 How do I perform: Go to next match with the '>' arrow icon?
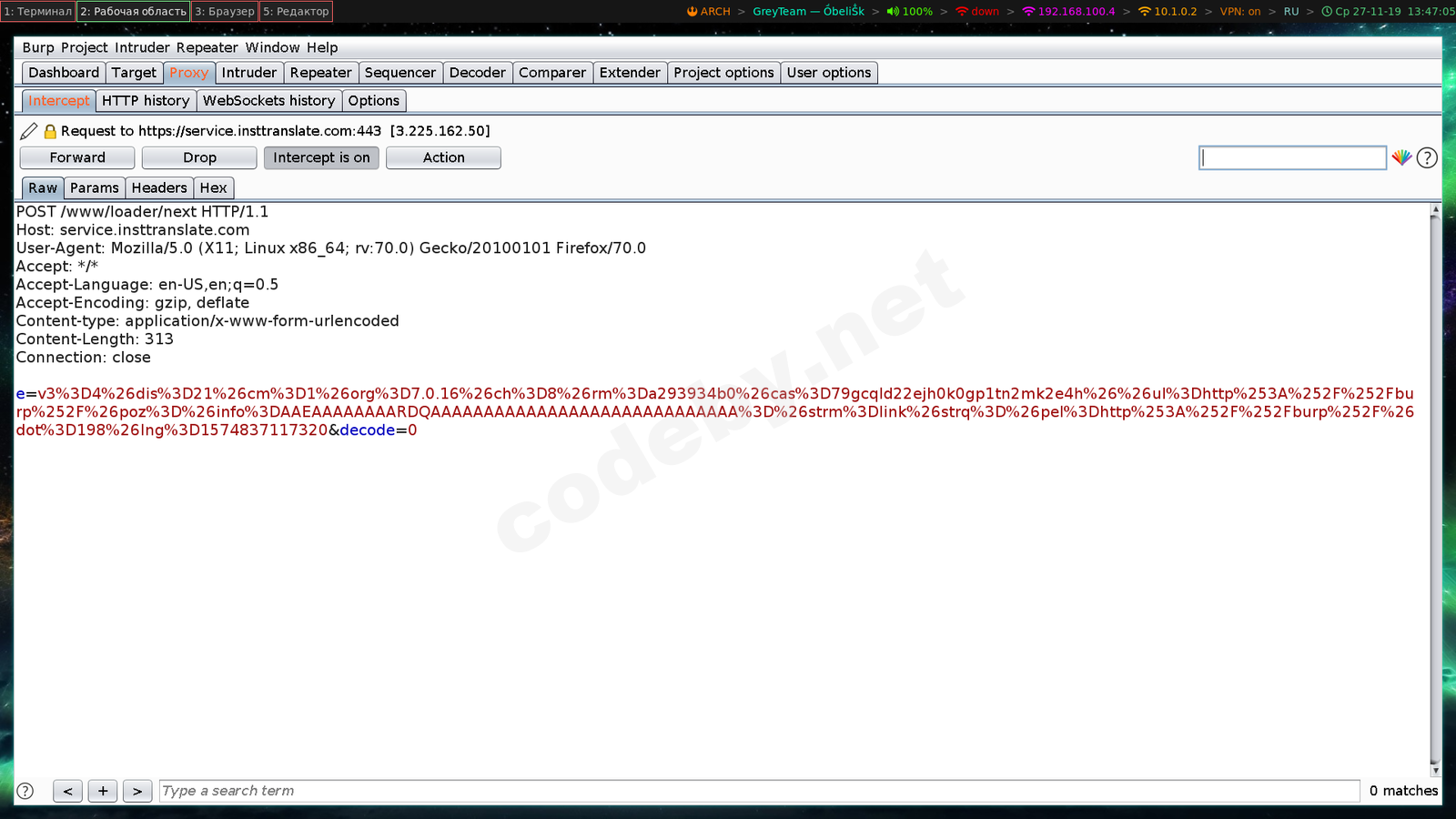(137, 790)
